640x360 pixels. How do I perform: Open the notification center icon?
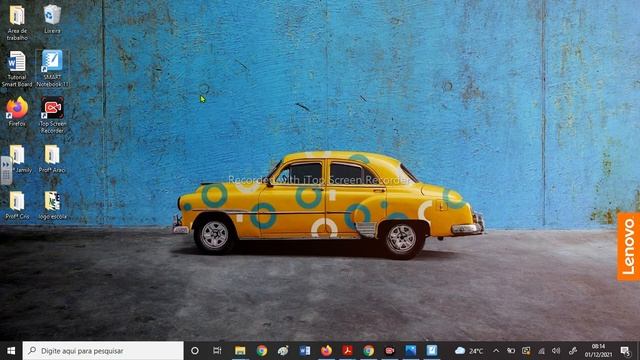point(625,351)
